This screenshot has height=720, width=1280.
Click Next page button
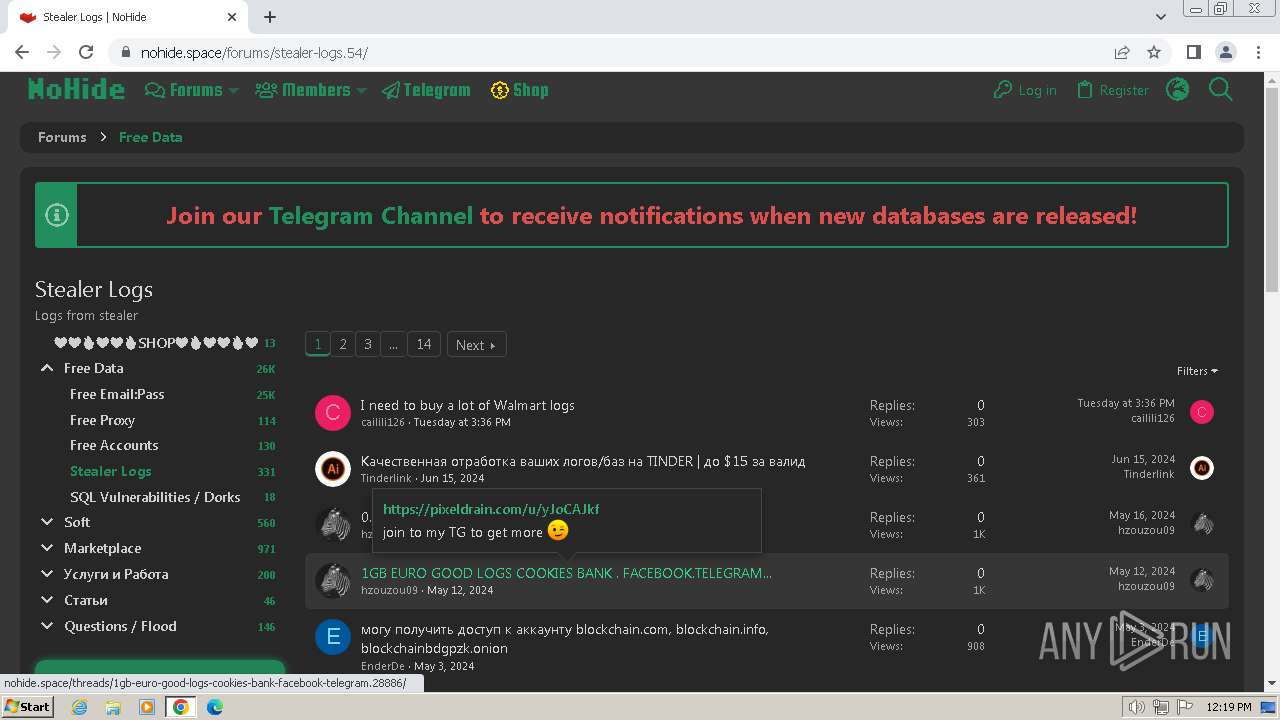coord(476,345)
